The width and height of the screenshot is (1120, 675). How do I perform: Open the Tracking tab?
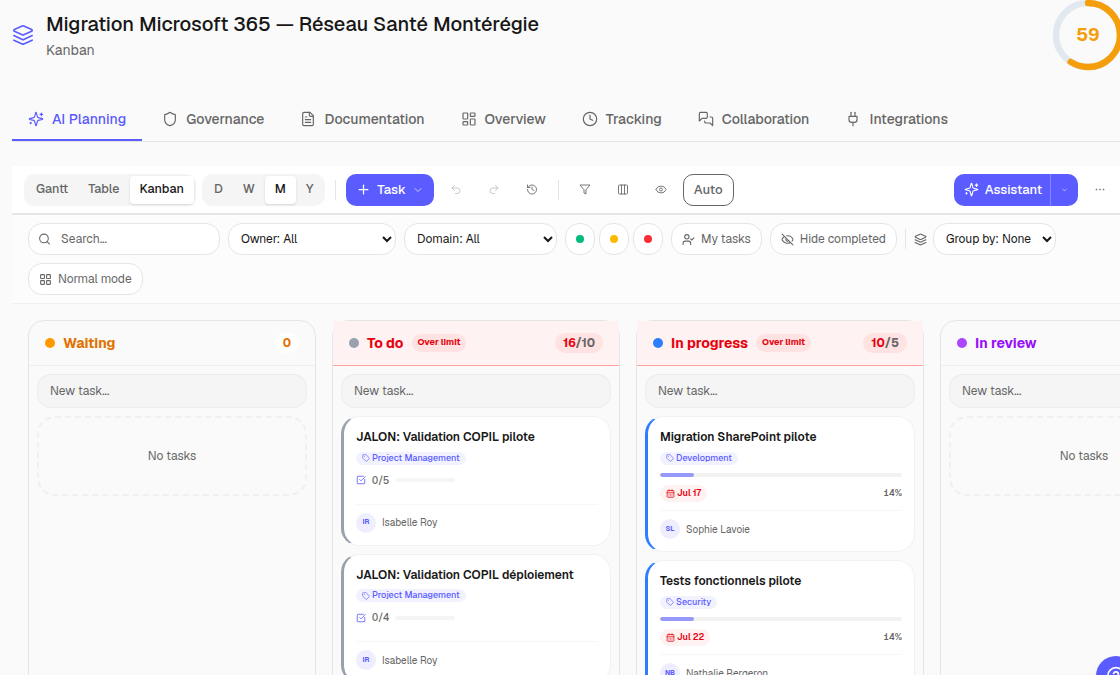tap(621, 119)
